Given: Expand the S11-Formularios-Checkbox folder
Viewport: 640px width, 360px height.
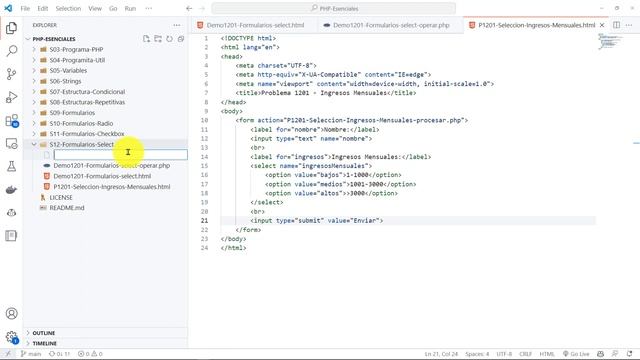Looking at the screenshot, I should click(87, 133).
